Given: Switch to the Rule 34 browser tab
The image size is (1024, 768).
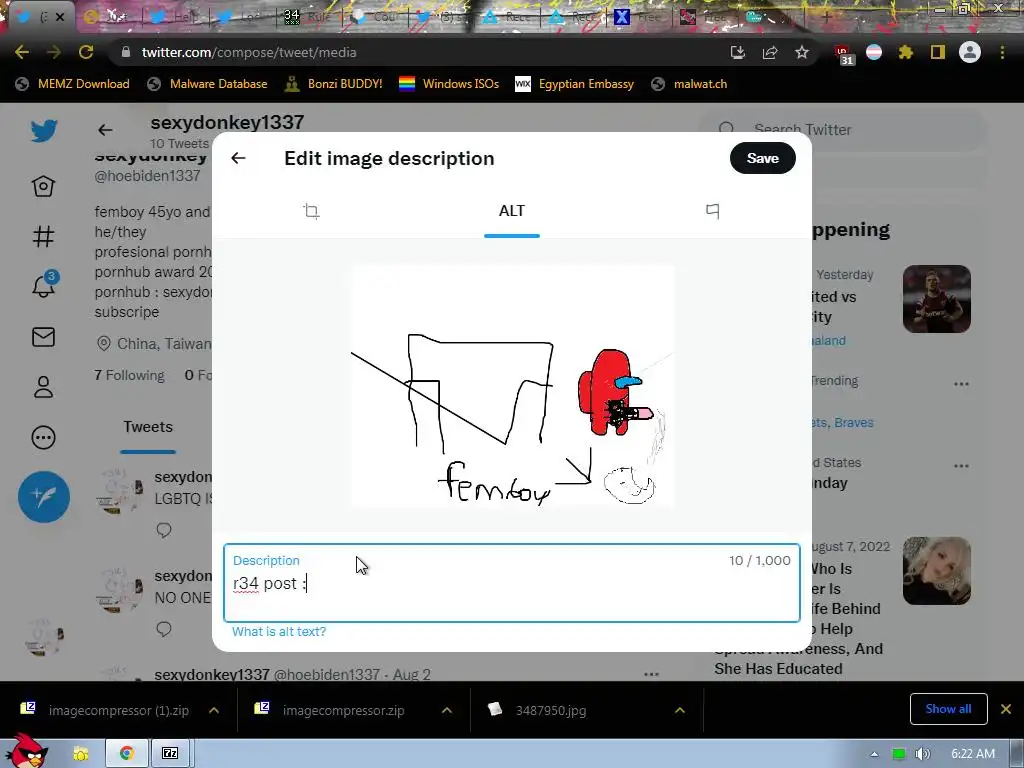Looking at the screenshot, I should click(x=308, y=17).
